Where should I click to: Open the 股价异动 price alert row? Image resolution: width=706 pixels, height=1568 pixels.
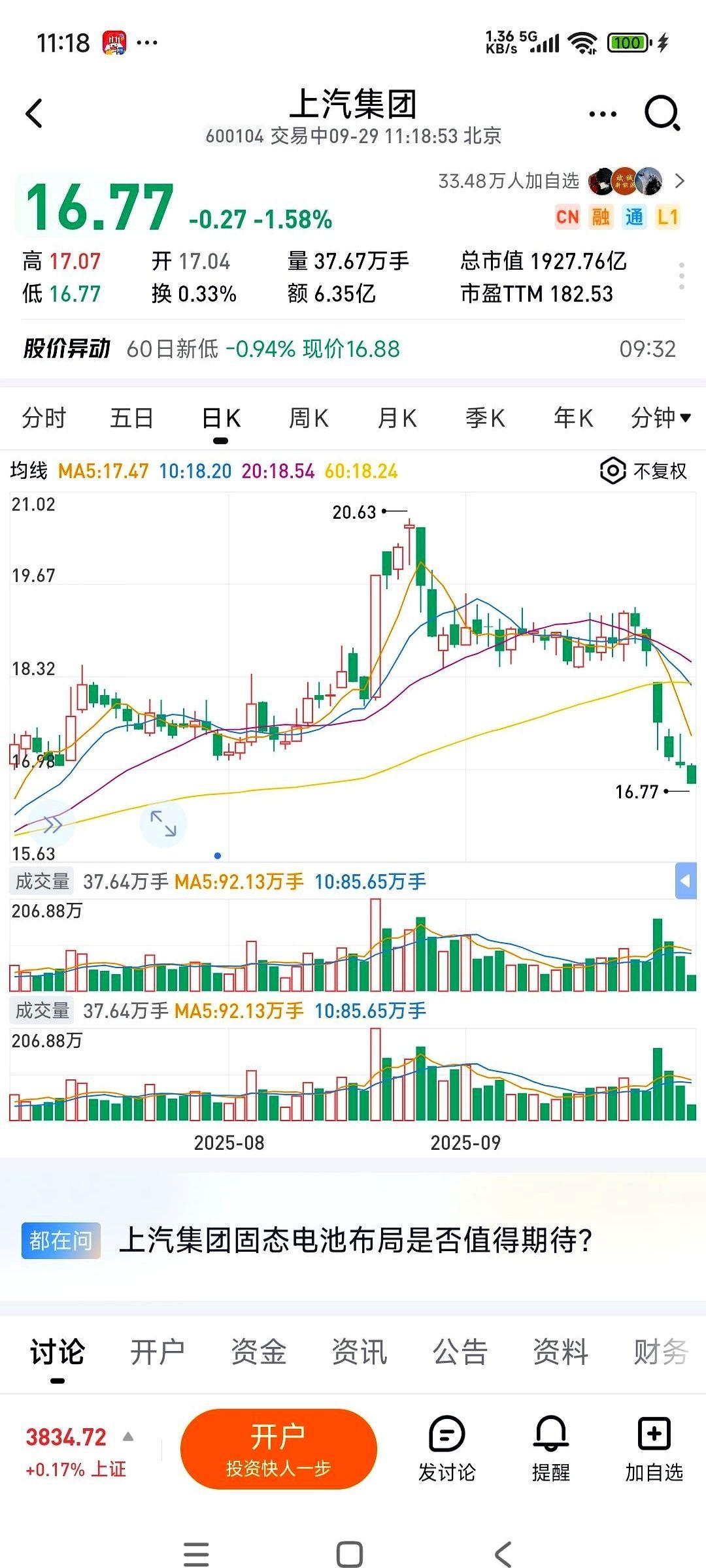coord(353,349)
